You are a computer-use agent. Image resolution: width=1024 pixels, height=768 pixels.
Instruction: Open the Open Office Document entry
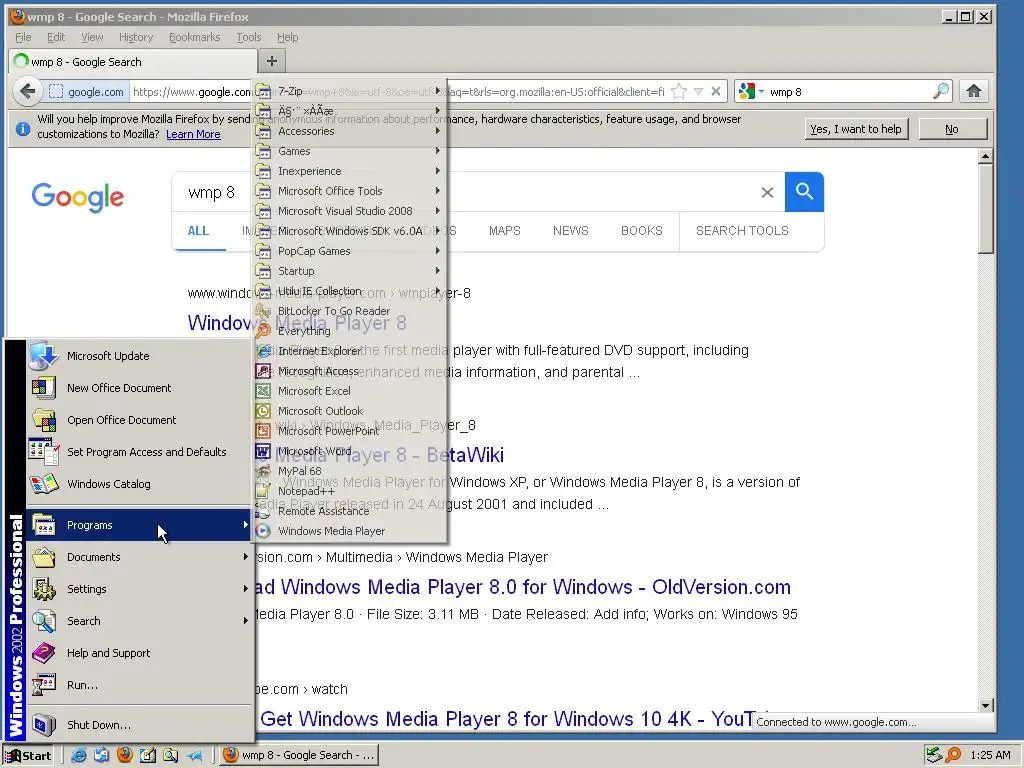pyautogui.click(x=138, y=420)
